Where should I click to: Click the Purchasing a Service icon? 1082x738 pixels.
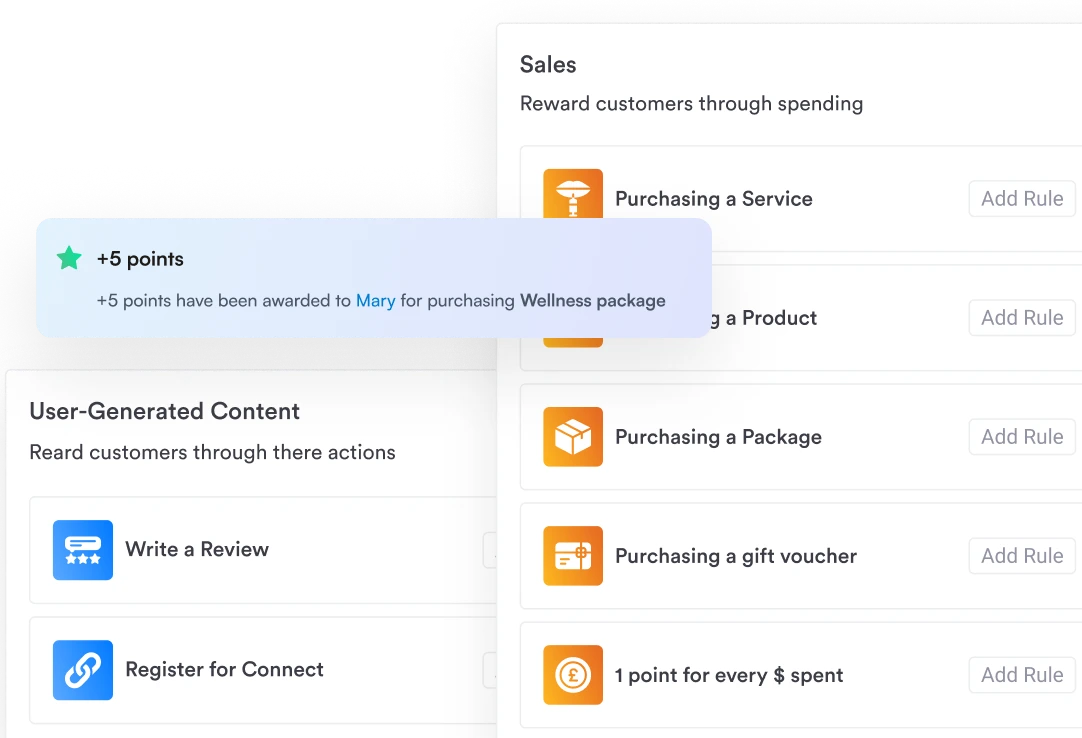573,194
